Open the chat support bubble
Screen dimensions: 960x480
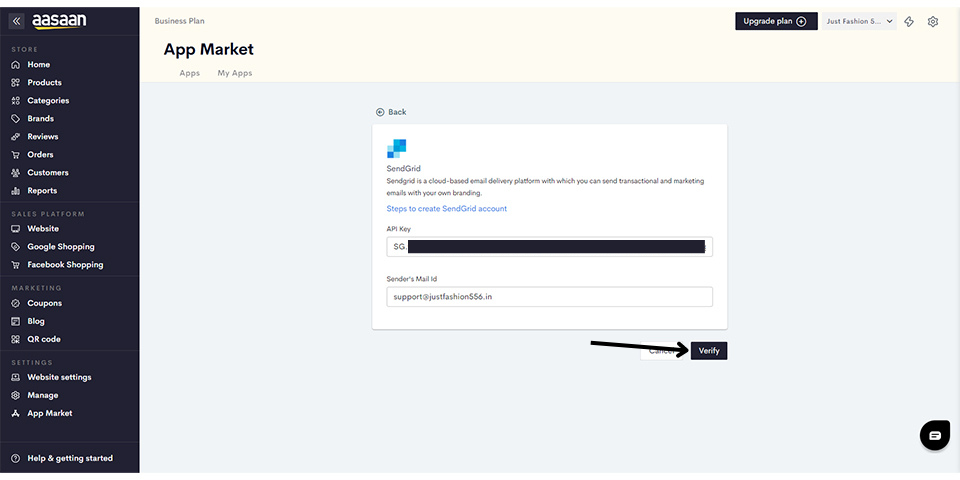tap(935, 435)
